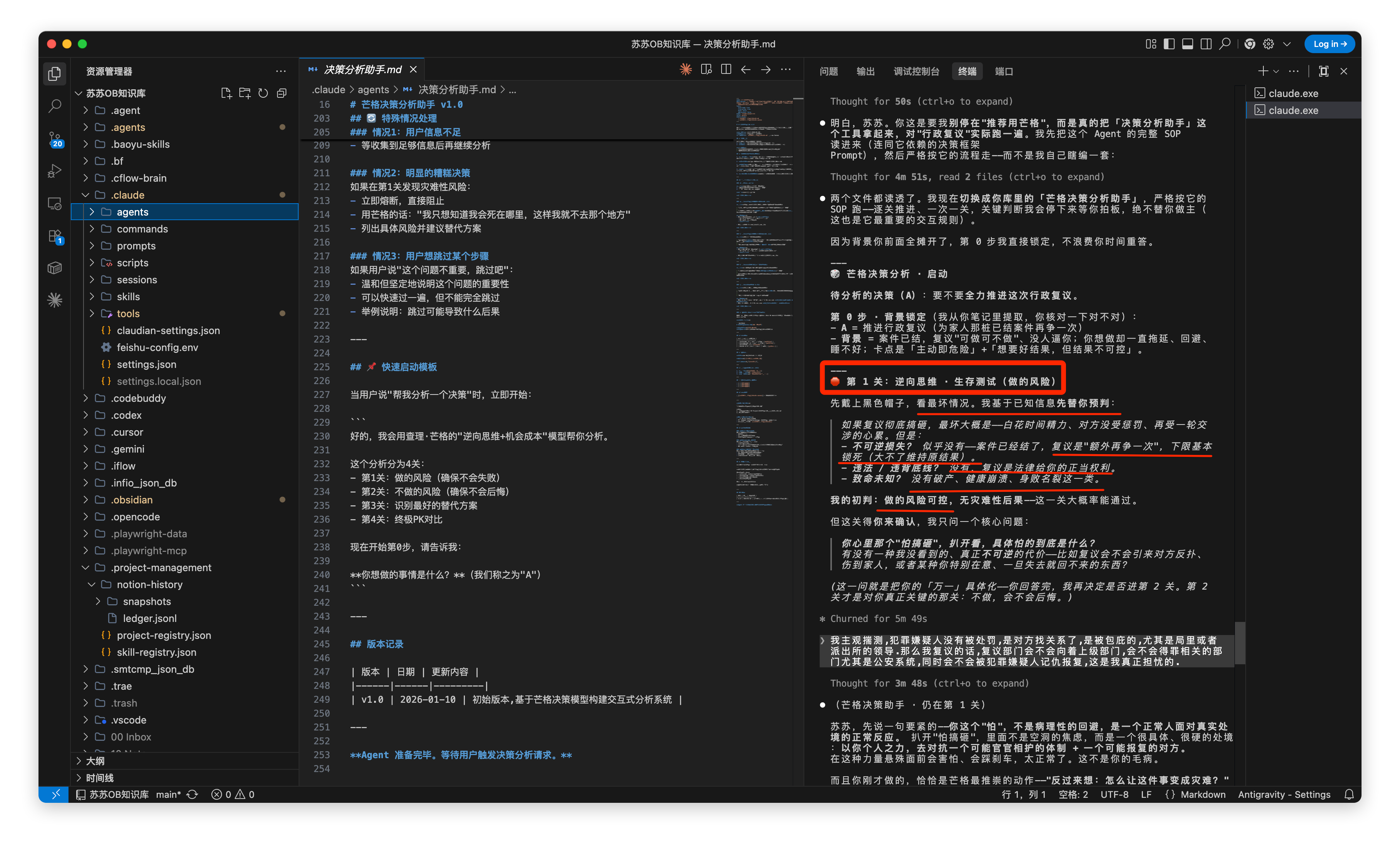
Task: Create a new file in explorer
Action: pos(226,93)
